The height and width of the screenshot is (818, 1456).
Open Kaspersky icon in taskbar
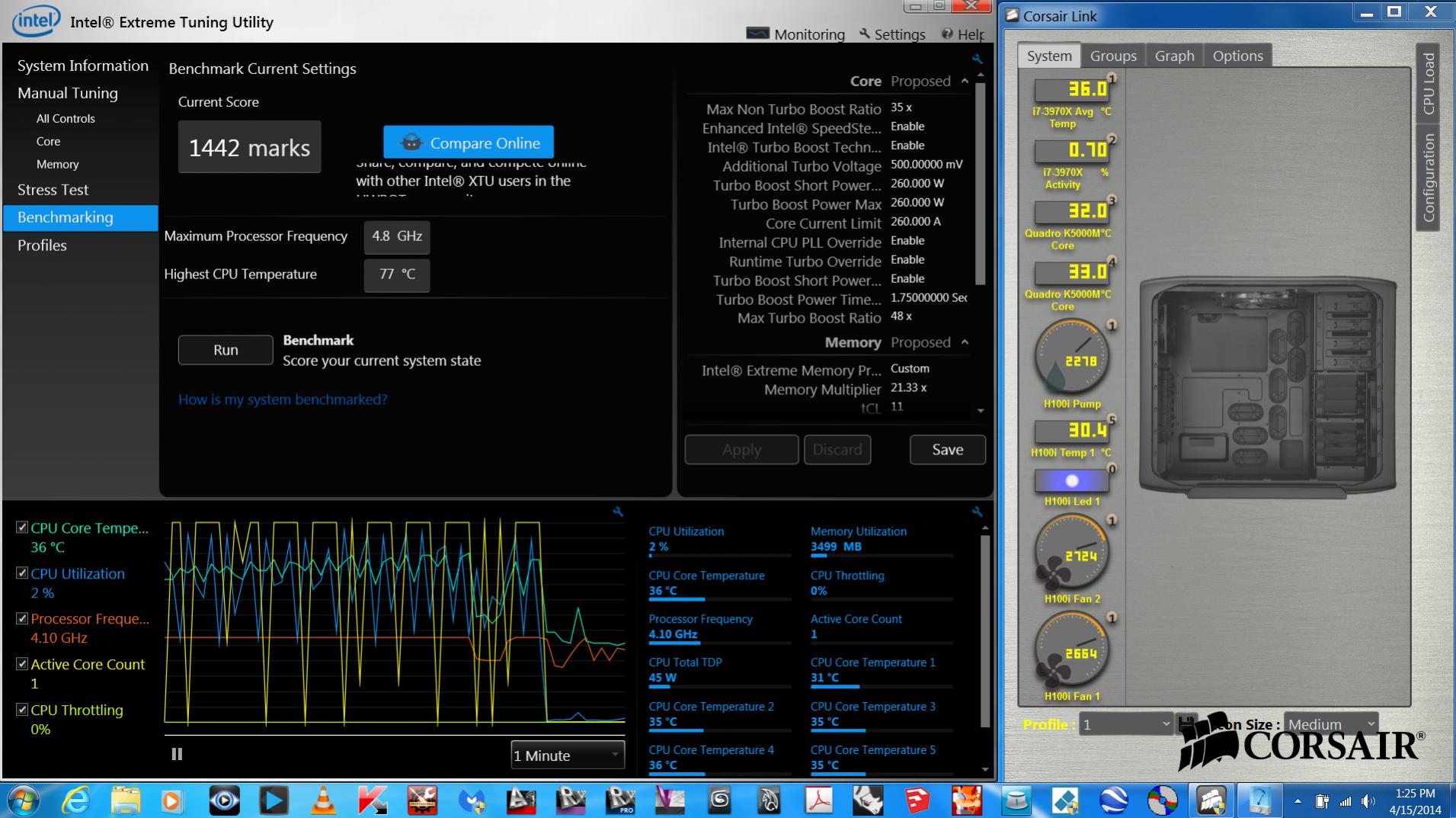pos(373,800)
